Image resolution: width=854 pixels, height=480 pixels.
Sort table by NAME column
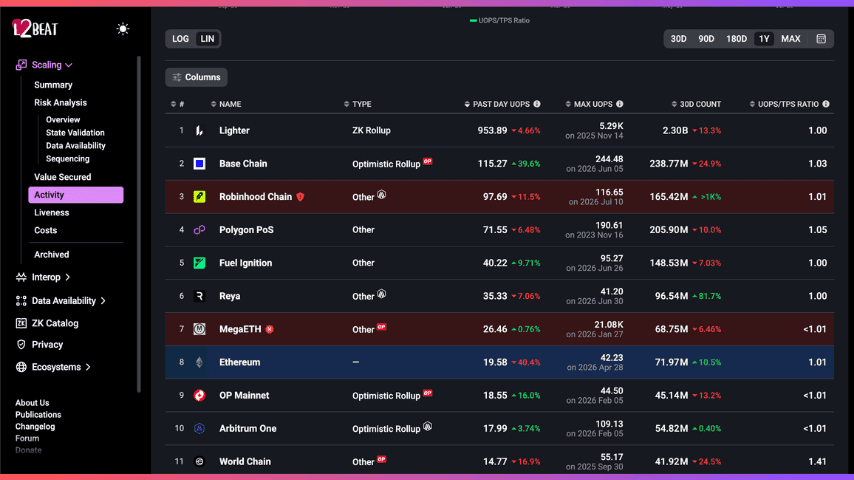[226, 104]
